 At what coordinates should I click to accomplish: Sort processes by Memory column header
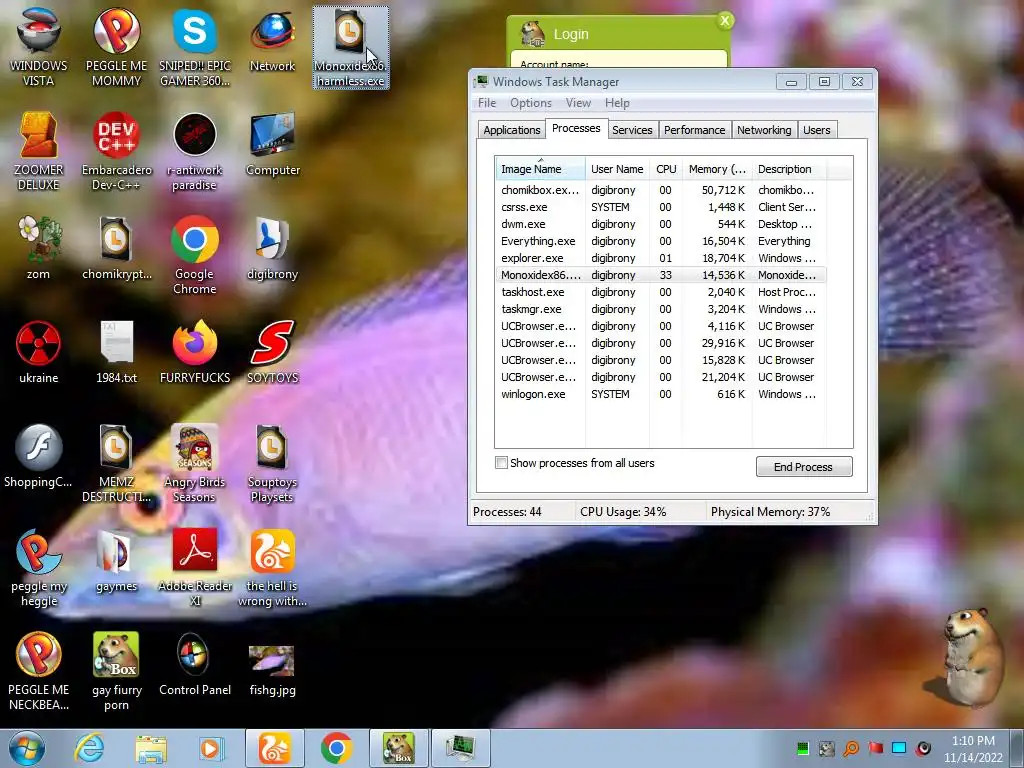(717, 169)
